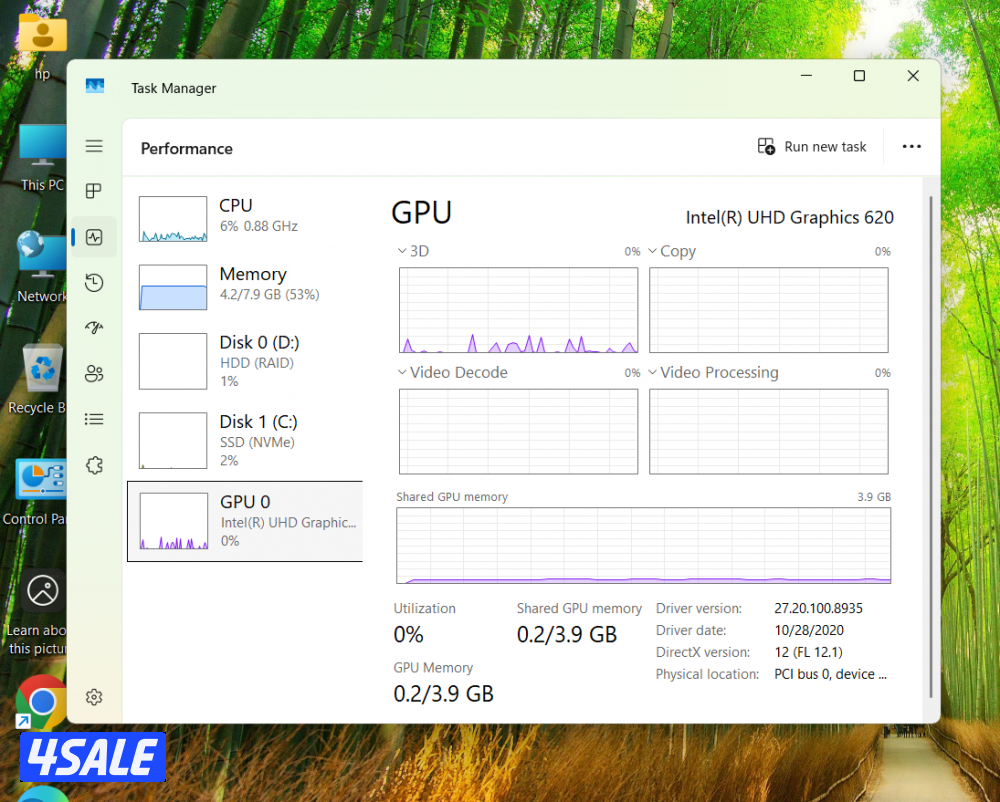
Task: Open the Processes page in Task Manager
Action: pos(94,190)
